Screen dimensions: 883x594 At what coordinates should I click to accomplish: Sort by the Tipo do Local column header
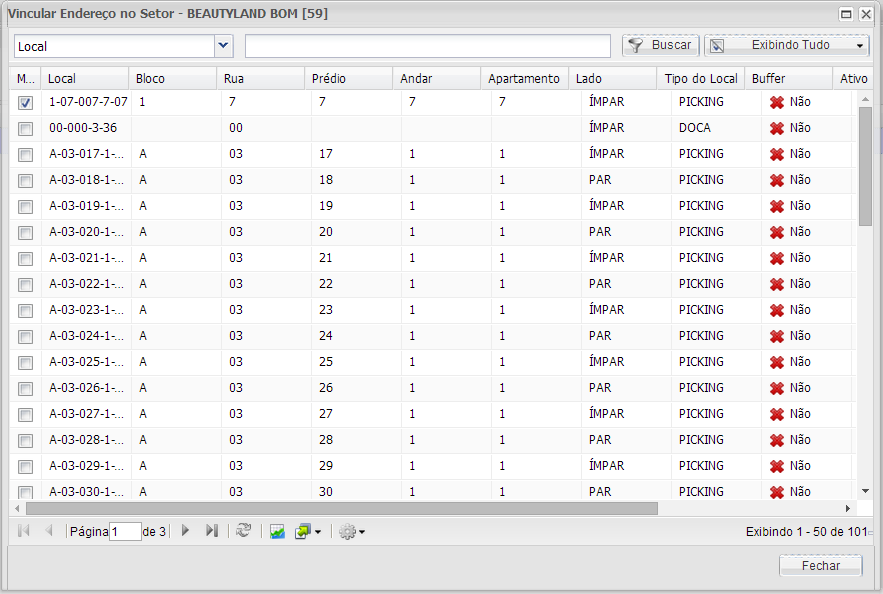[701, 78]
